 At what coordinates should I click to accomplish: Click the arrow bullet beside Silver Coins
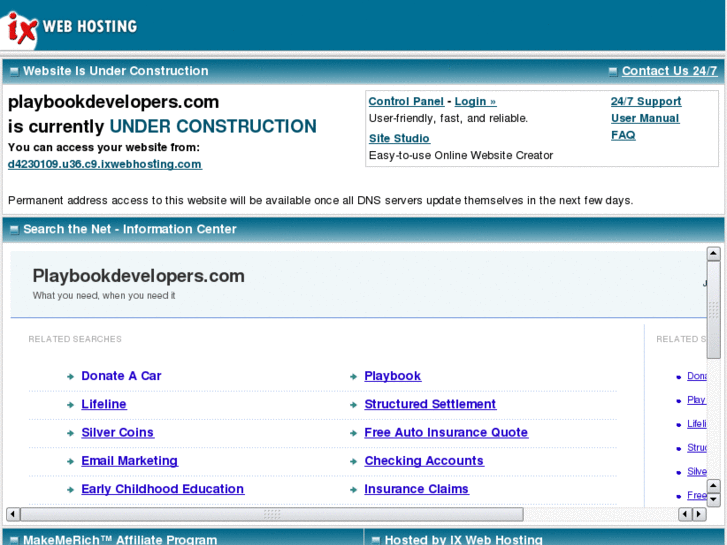coord(71,433)
